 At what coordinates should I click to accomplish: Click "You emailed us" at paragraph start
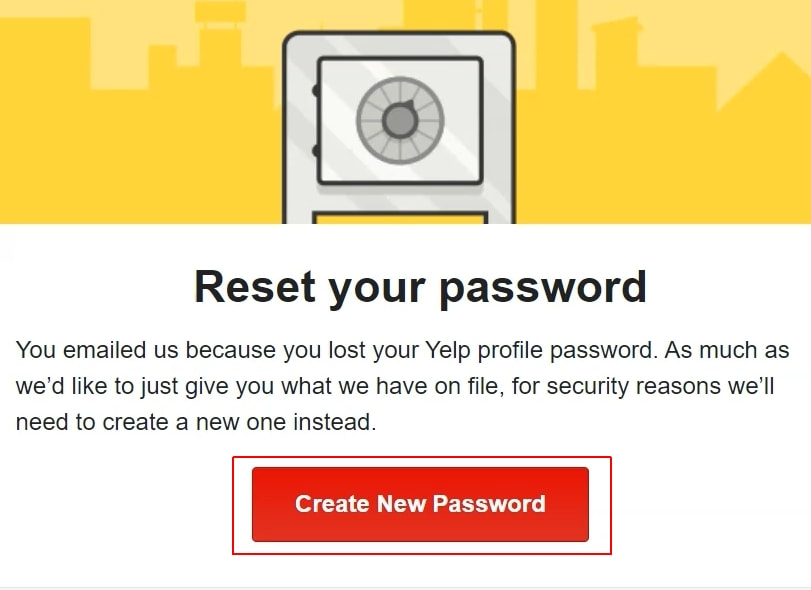point(82,351)
